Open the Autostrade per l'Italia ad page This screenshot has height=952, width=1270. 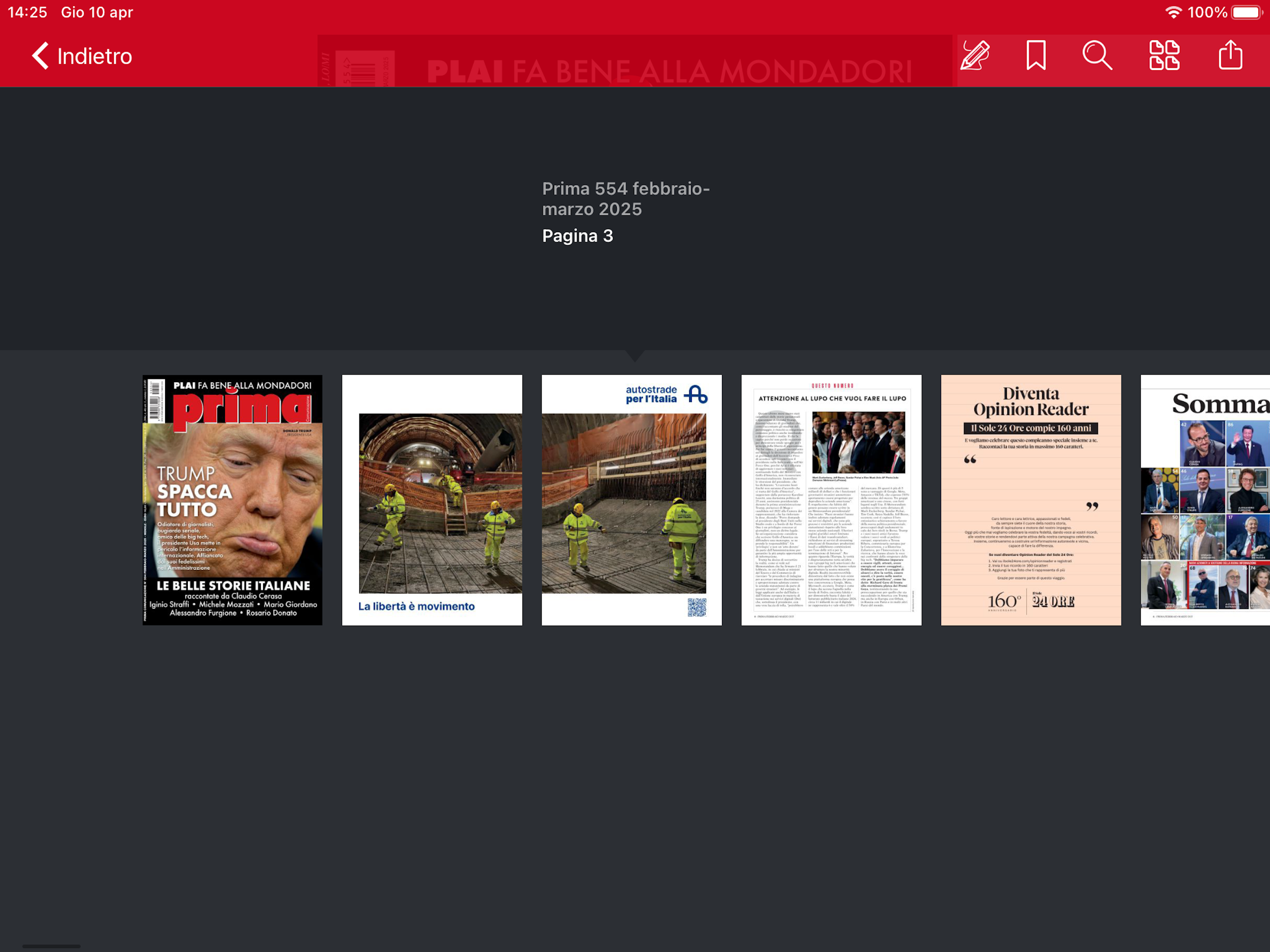(632, 500)
